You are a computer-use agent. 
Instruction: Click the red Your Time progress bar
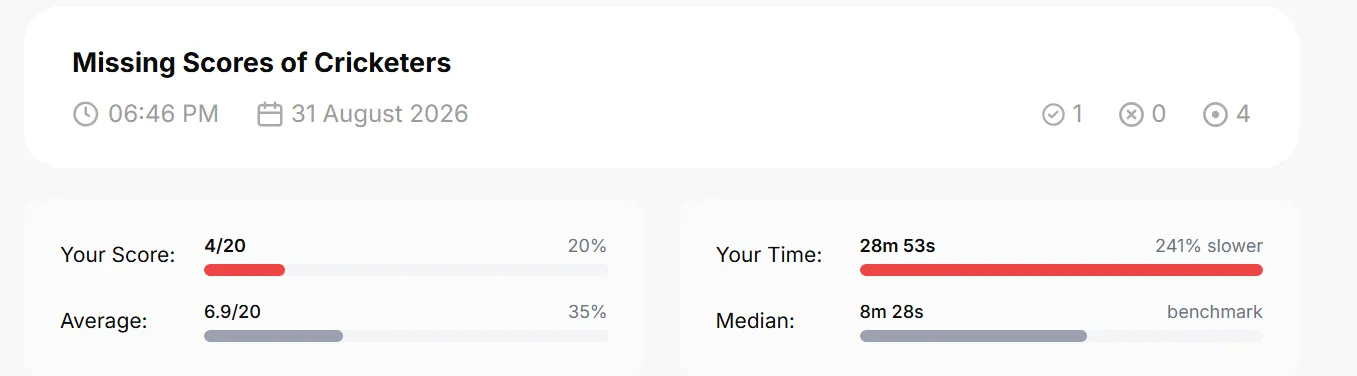tap(1061, 270)
